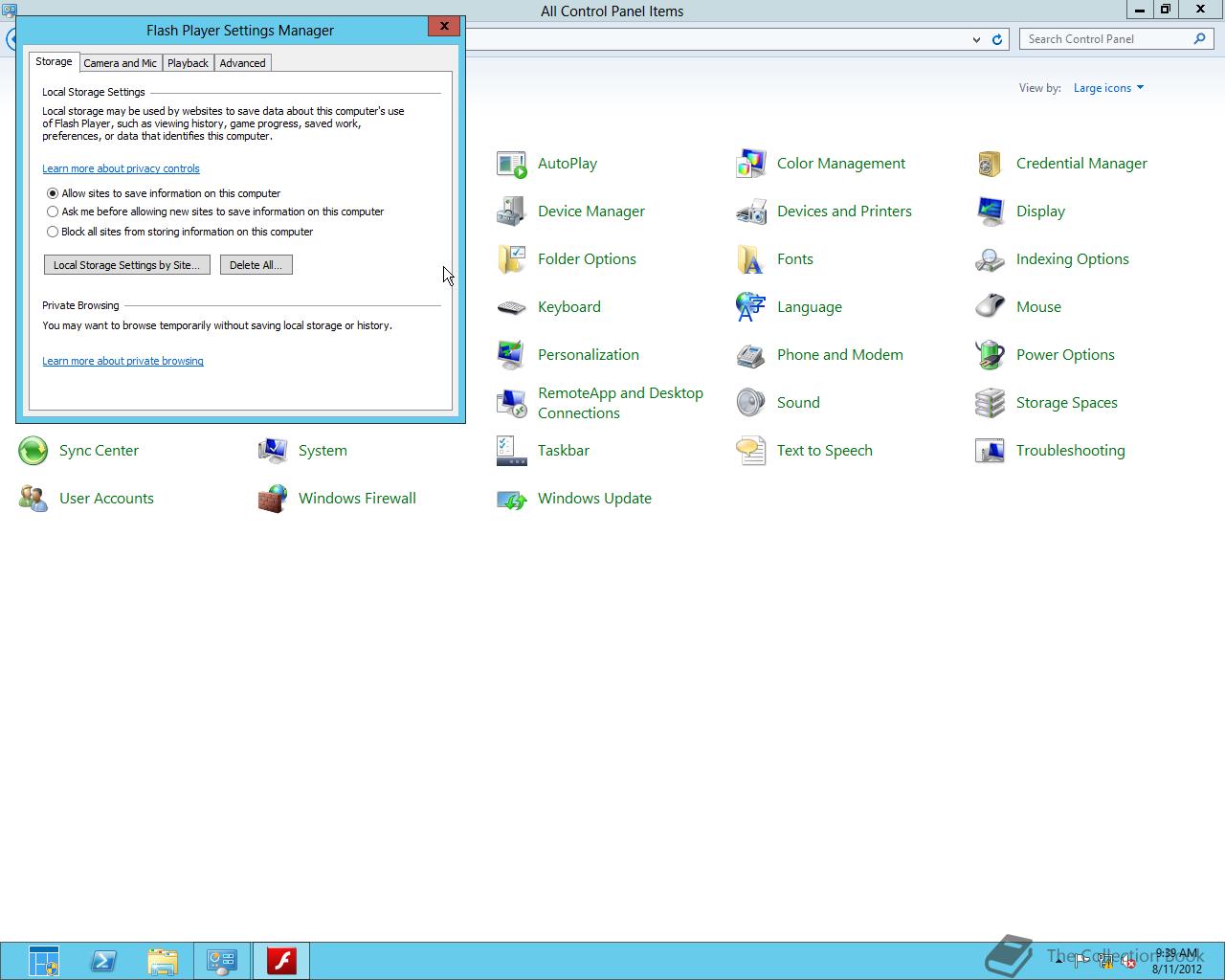Open the Indexing Options icon
Screen dimensions: 1225x980
tap(990, 259)
